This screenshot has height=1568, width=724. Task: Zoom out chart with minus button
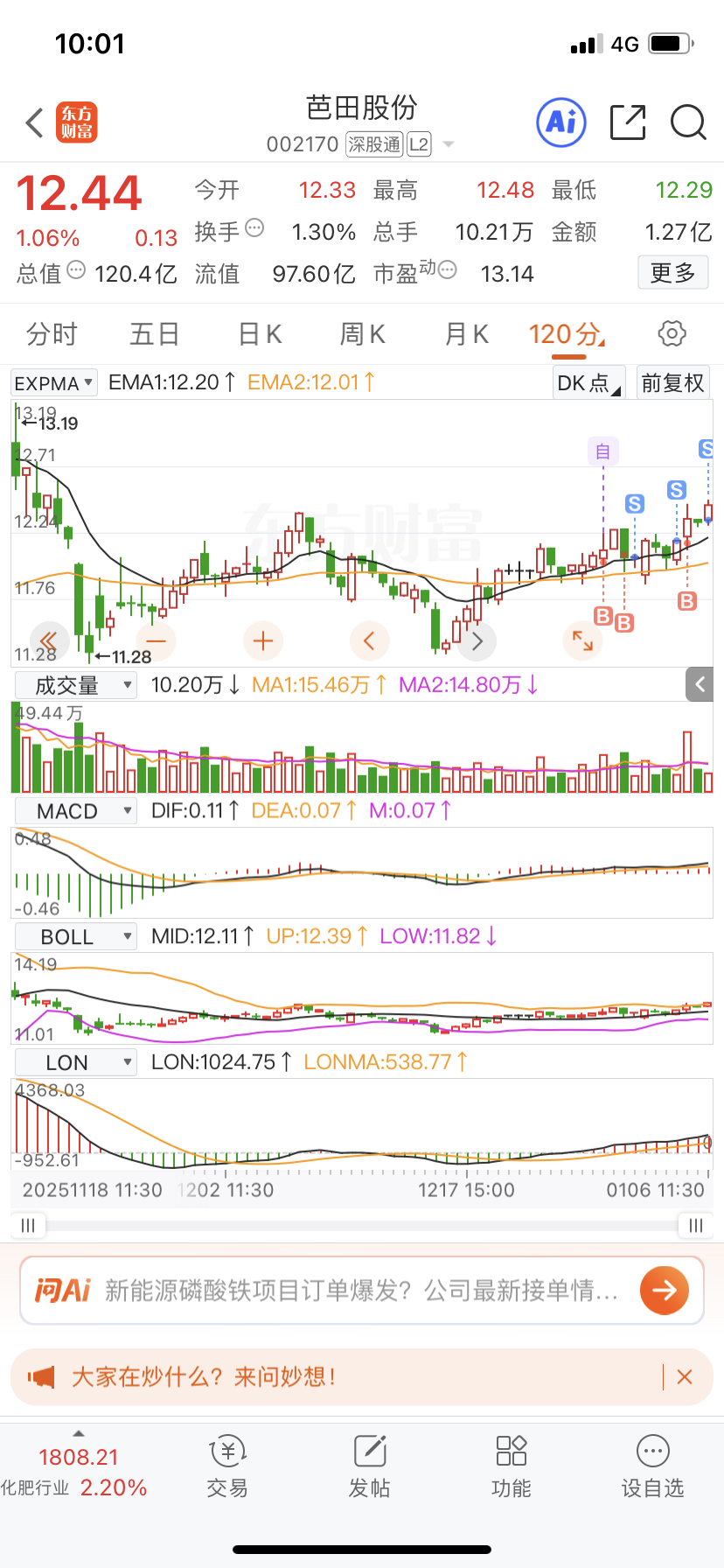coord(157,641)
